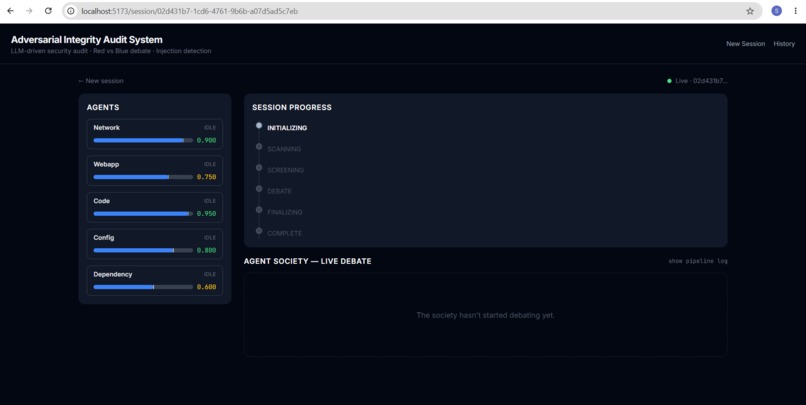Image resolution: width=806 pixels, height=405 pixels.
Task: Bookmark this page with the star icon
Action: pos(750,11)
